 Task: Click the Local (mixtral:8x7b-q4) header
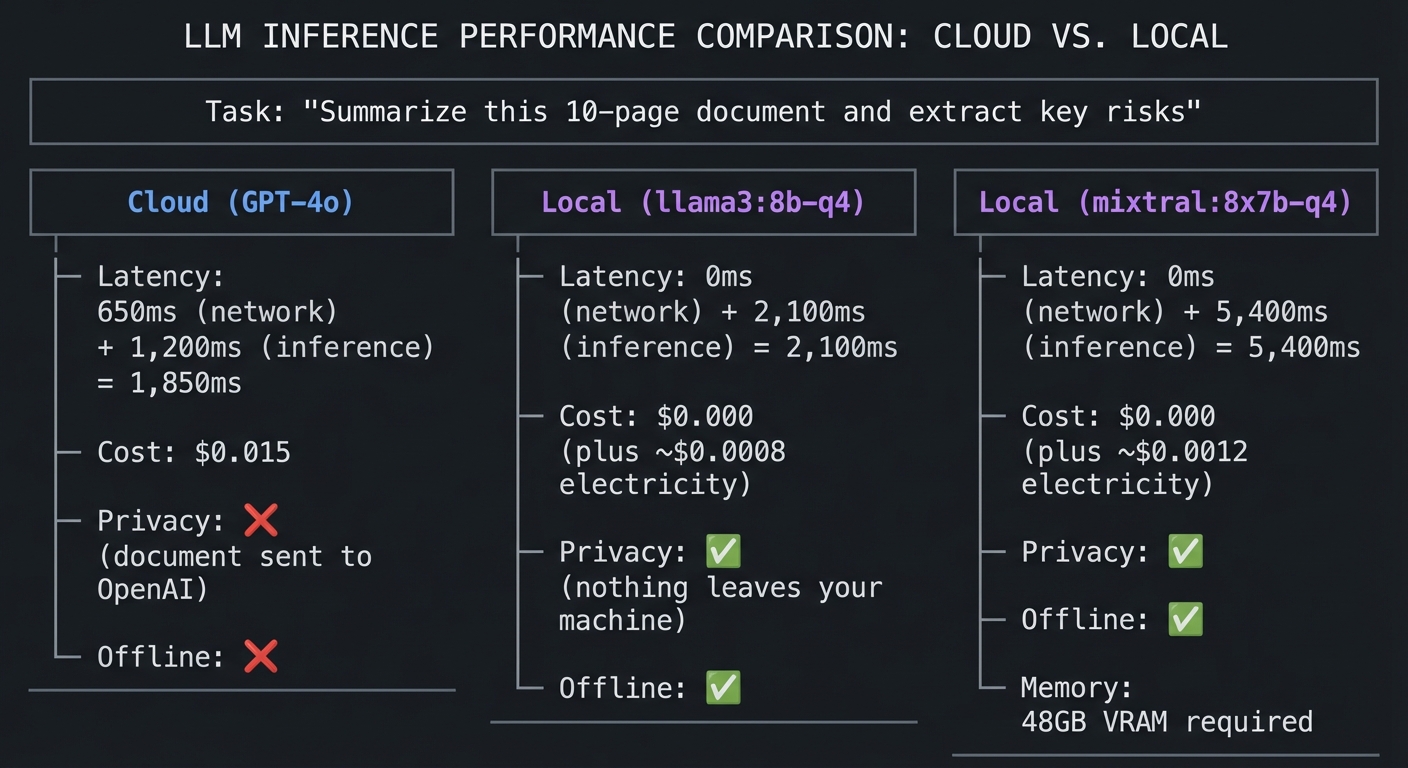pos(1166,202)
